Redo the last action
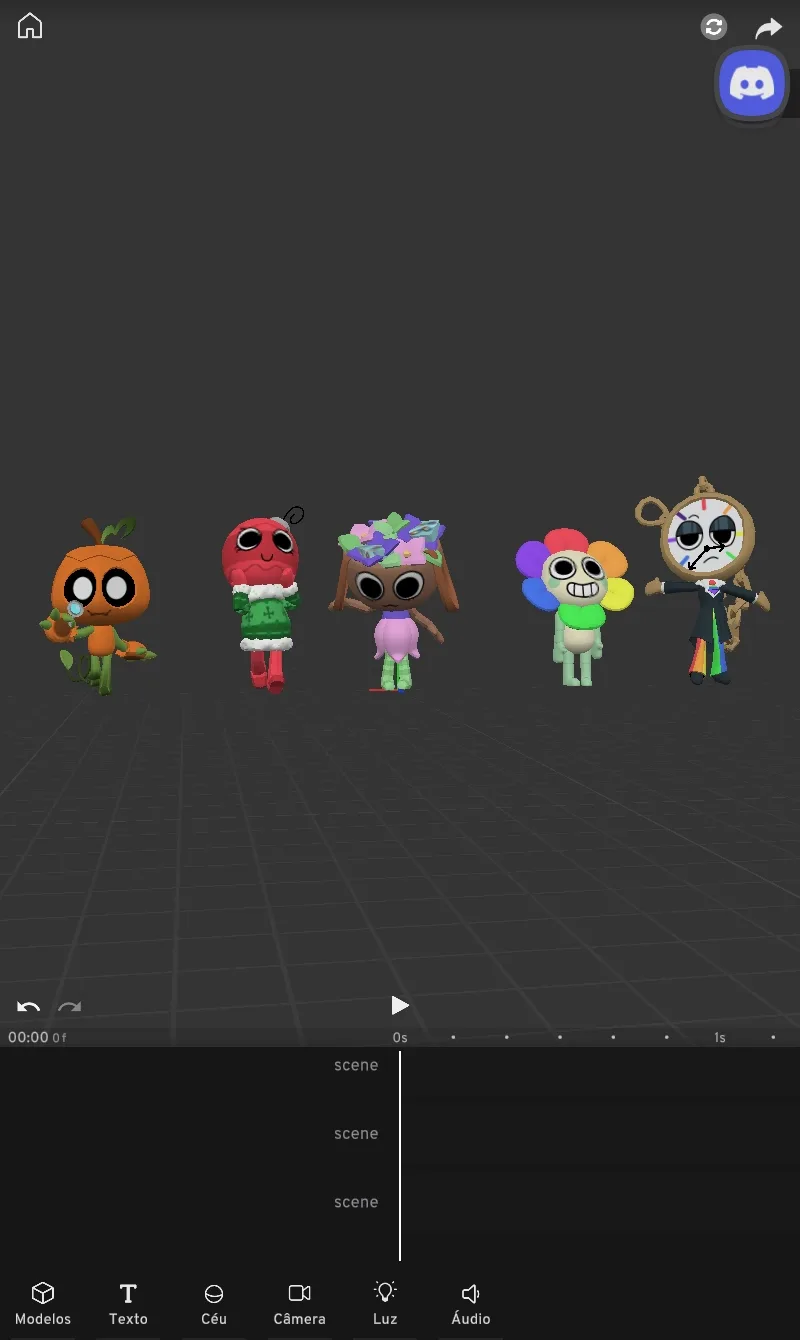 pos(69,1007)
